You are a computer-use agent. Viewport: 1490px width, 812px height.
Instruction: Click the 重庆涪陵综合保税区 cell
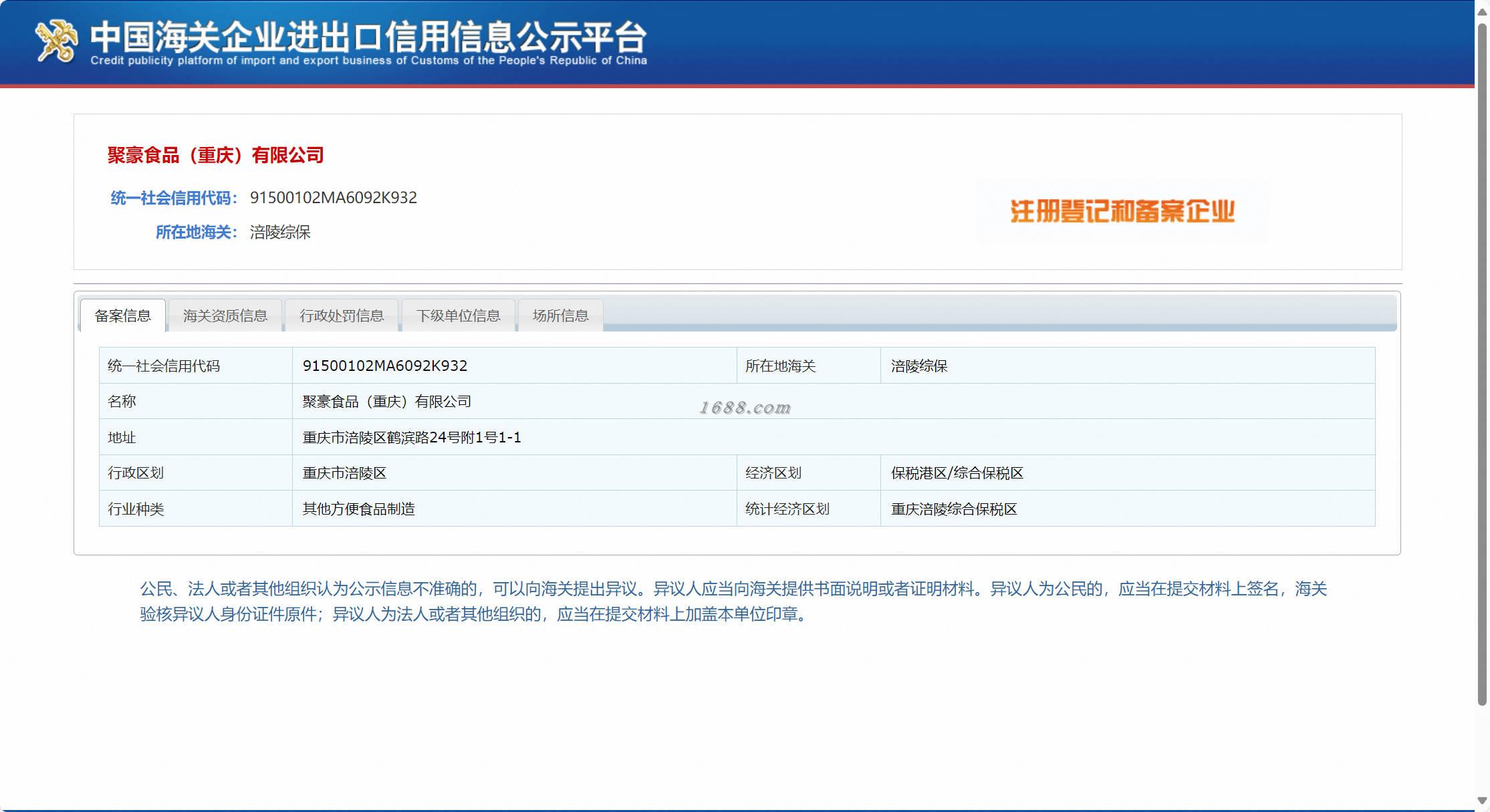[x=954, y=509]
